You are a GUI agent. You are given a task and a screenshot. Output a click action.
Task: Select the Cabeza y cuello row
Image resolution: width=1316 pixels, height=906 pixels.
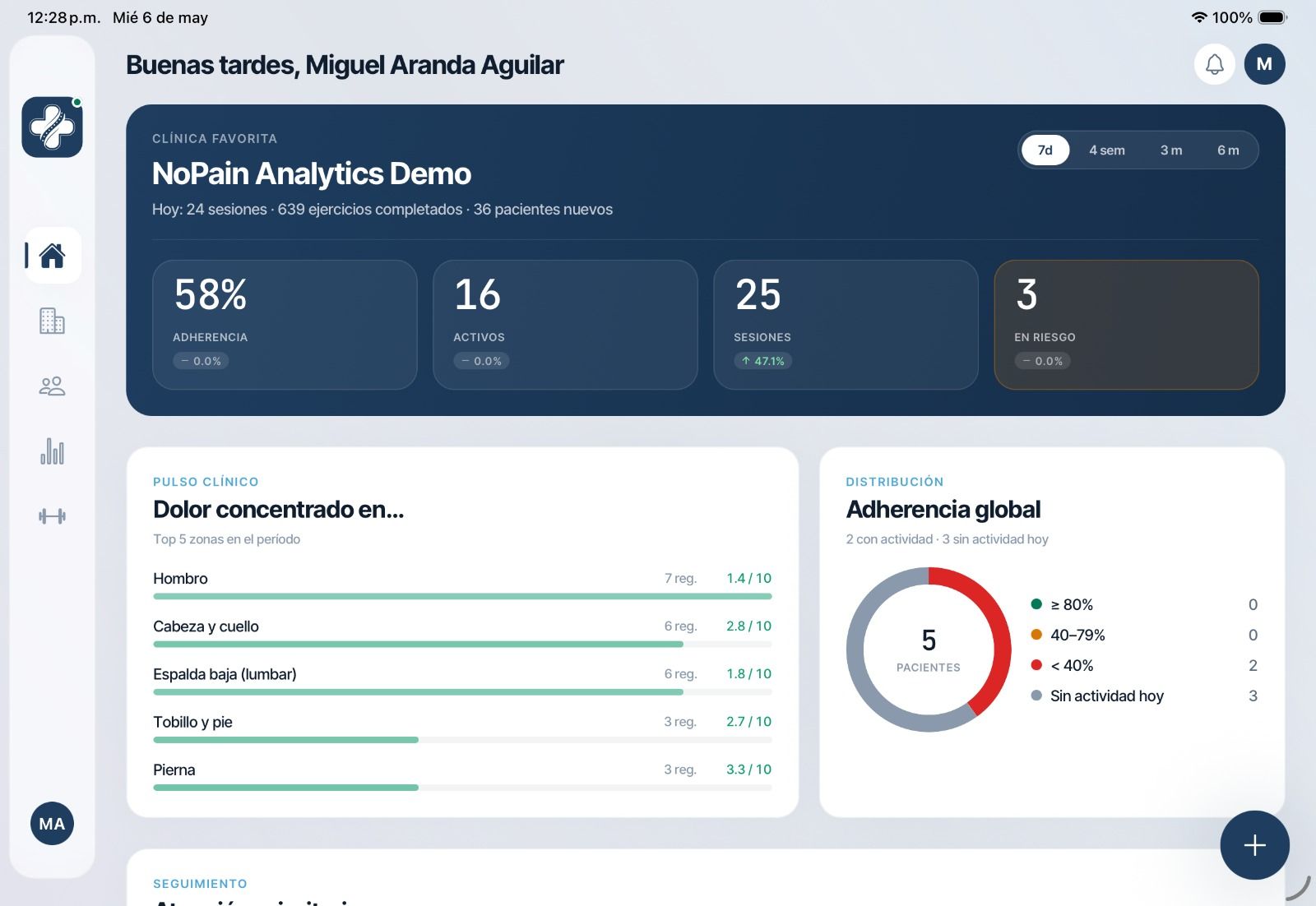(462, 633)
